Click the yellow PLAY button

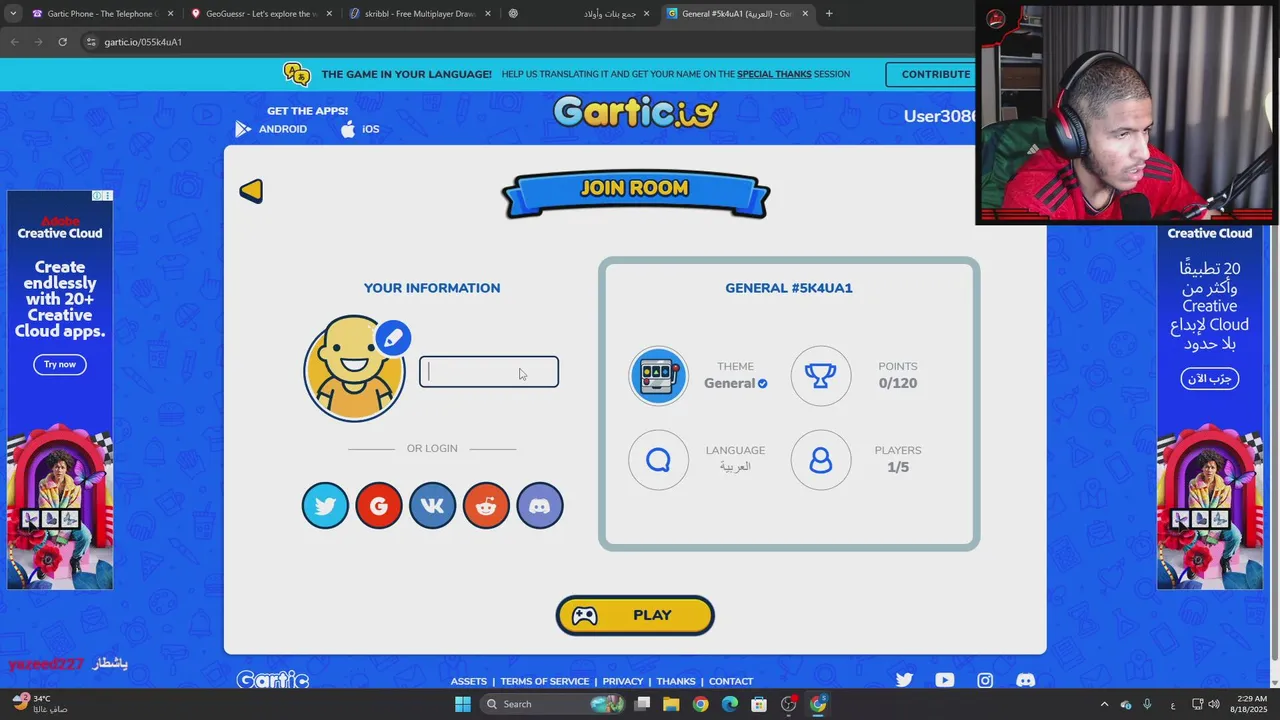(x=635, y=616)
